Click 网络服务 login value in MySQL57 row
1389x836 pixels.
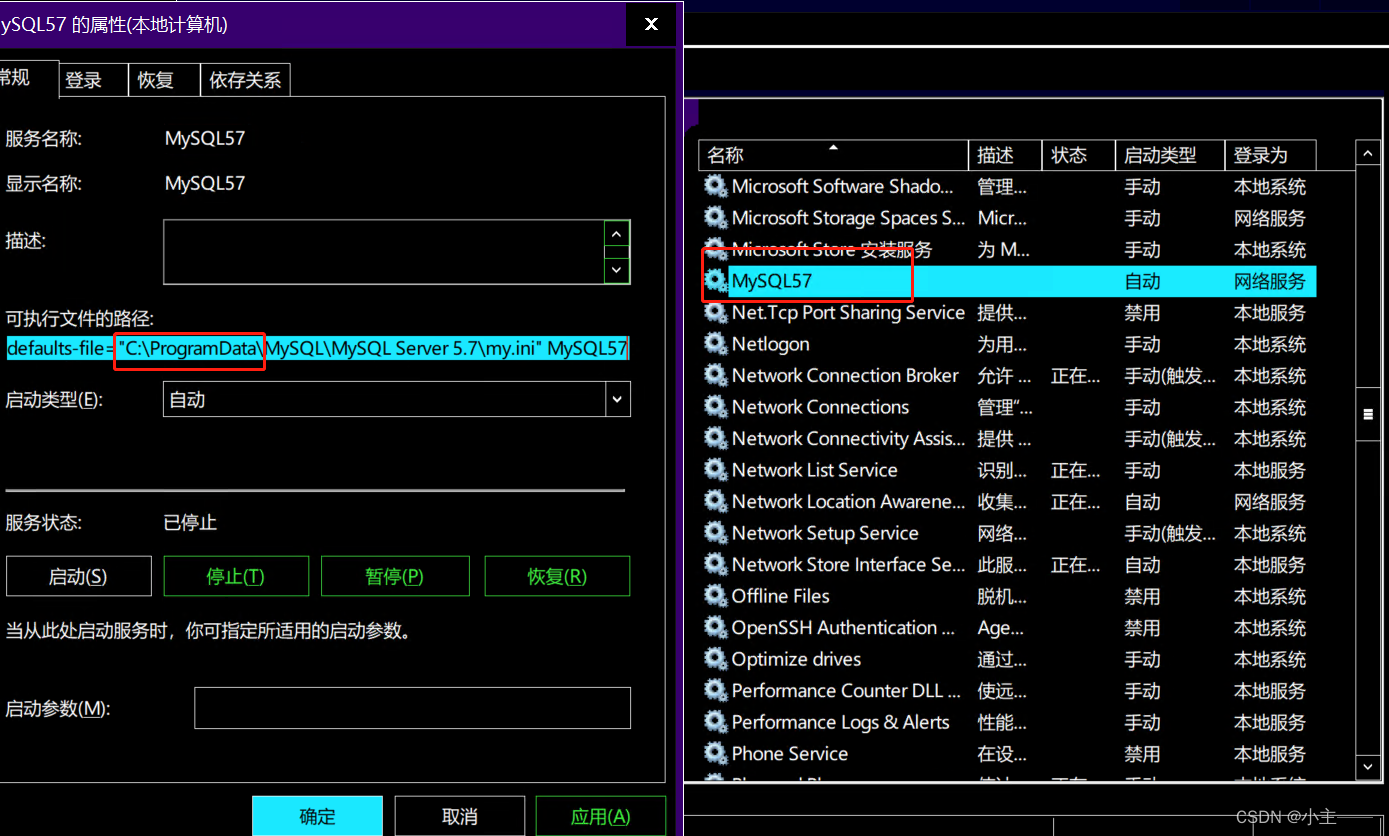pyautogui.click(x=1270, y=281)
